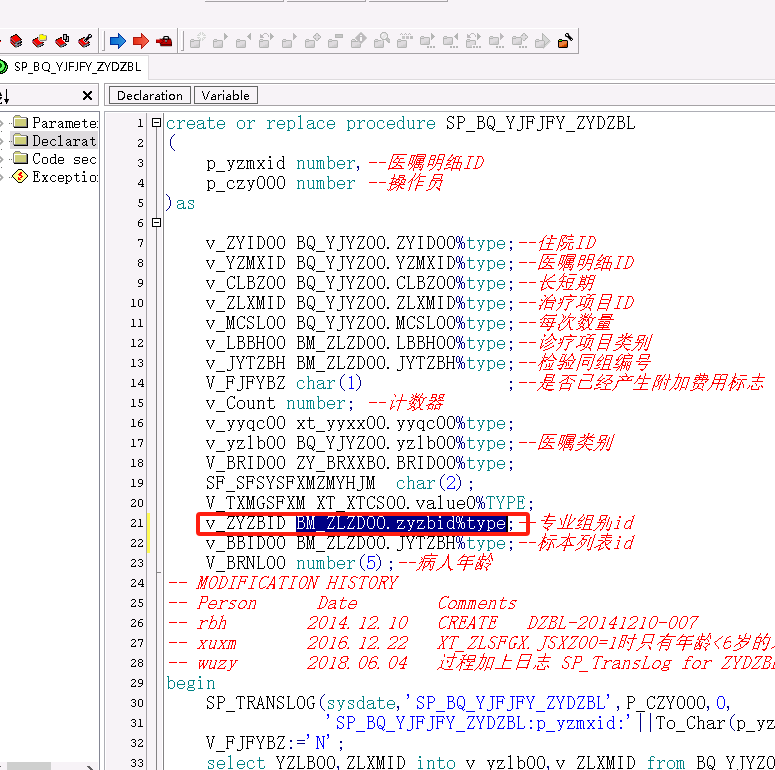Click the MODIFICATION HISTORY comment line
Viewport: 775px width, 770px height.
[x=283, y=583]
